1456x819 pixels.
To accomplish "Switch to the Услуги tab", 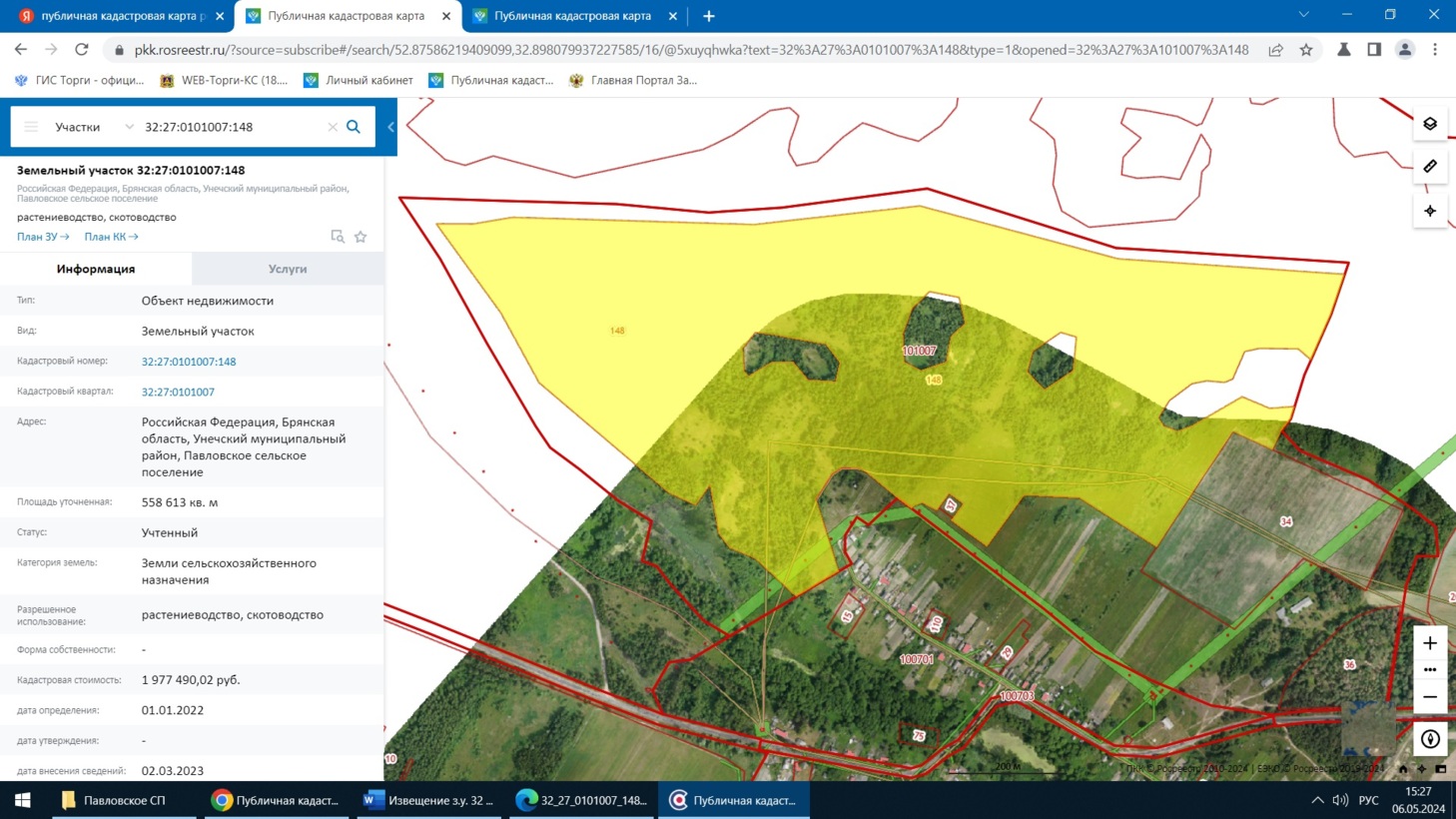I will coord(288,269).
